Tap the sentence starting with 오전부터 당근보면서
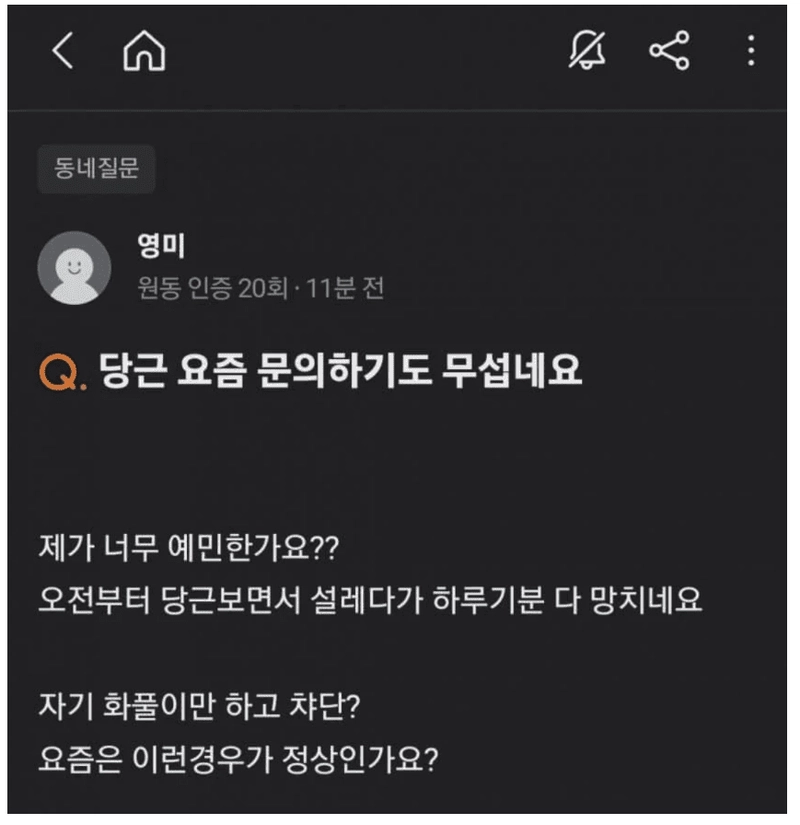This screenshot has width=800, height=825. coord(371,600)
